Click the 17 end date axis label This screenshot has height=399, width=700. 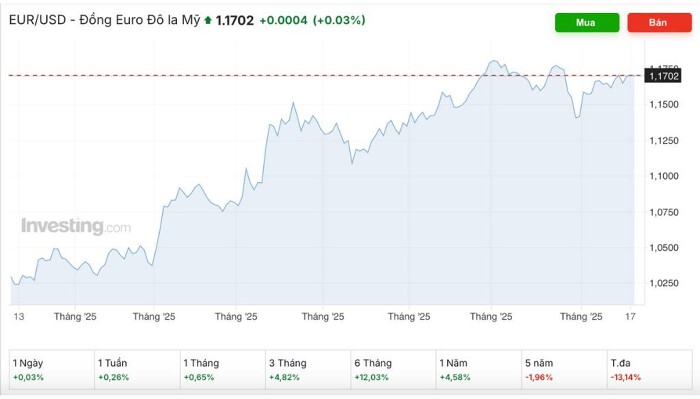point(630,316)
